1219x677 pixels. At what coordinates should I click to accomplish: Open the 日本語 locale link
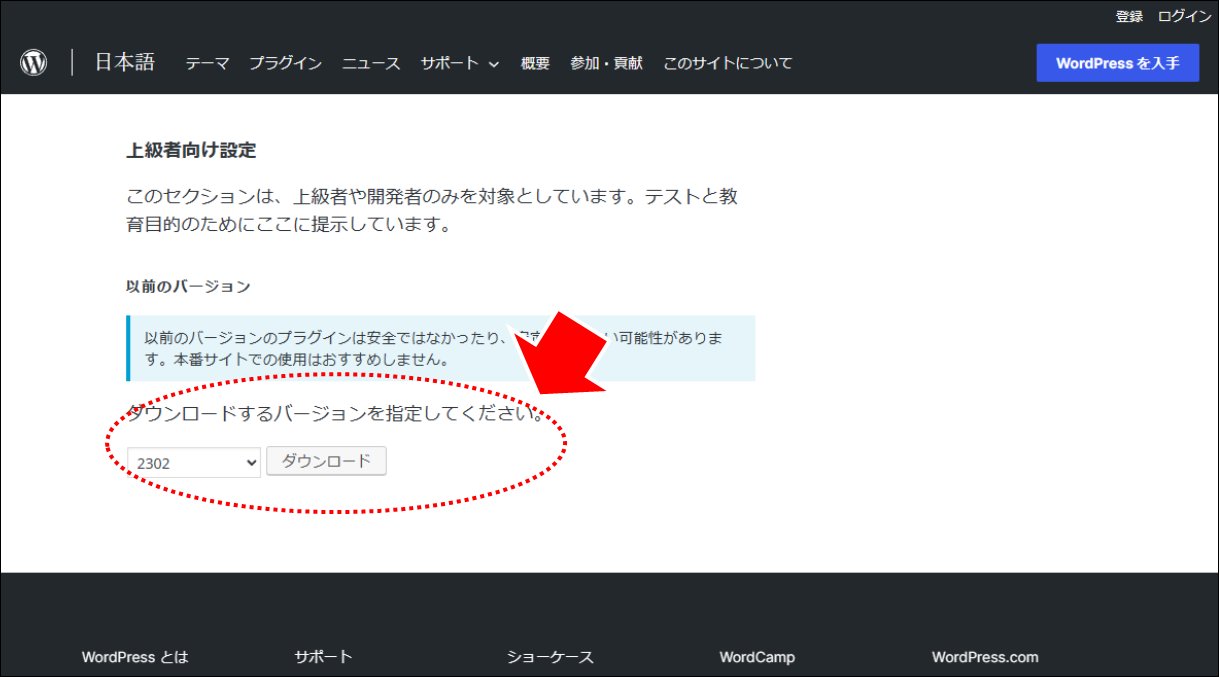coord(125,62)
